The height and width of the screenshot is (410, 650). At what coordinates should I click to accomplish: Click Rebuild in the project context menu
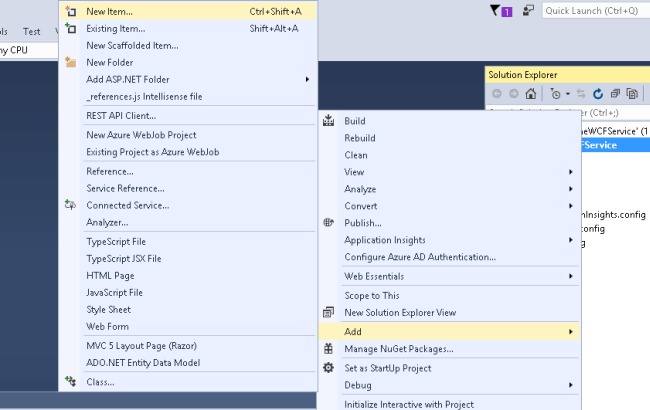[449, 138]
